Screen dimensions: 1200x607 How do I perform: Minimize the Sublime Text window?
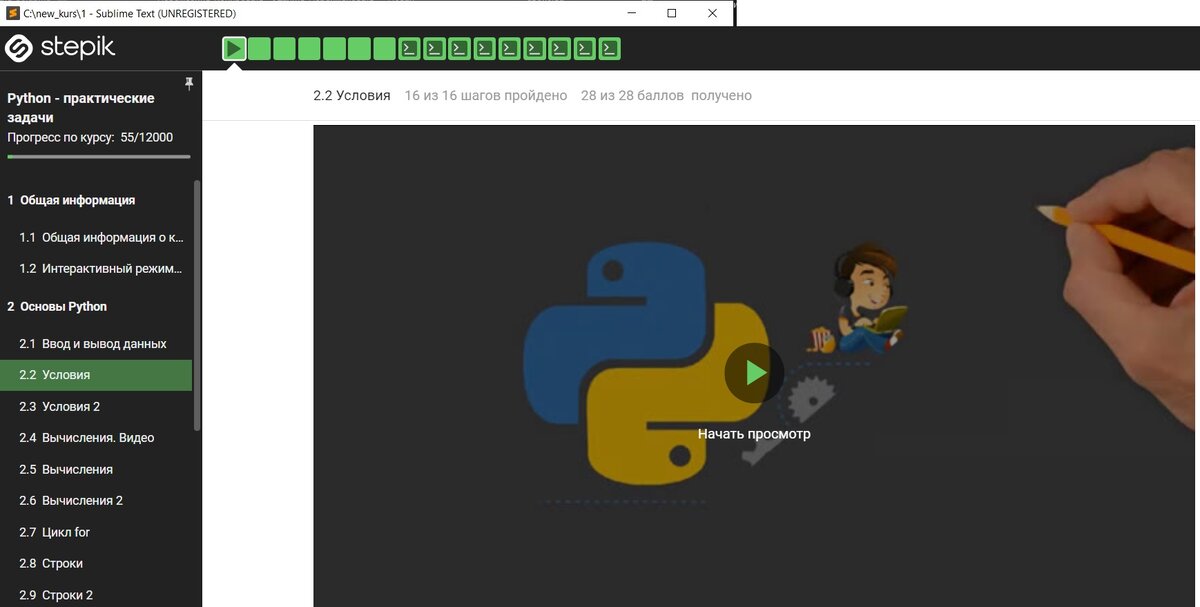pyautogui.click(x=632, y=13)
